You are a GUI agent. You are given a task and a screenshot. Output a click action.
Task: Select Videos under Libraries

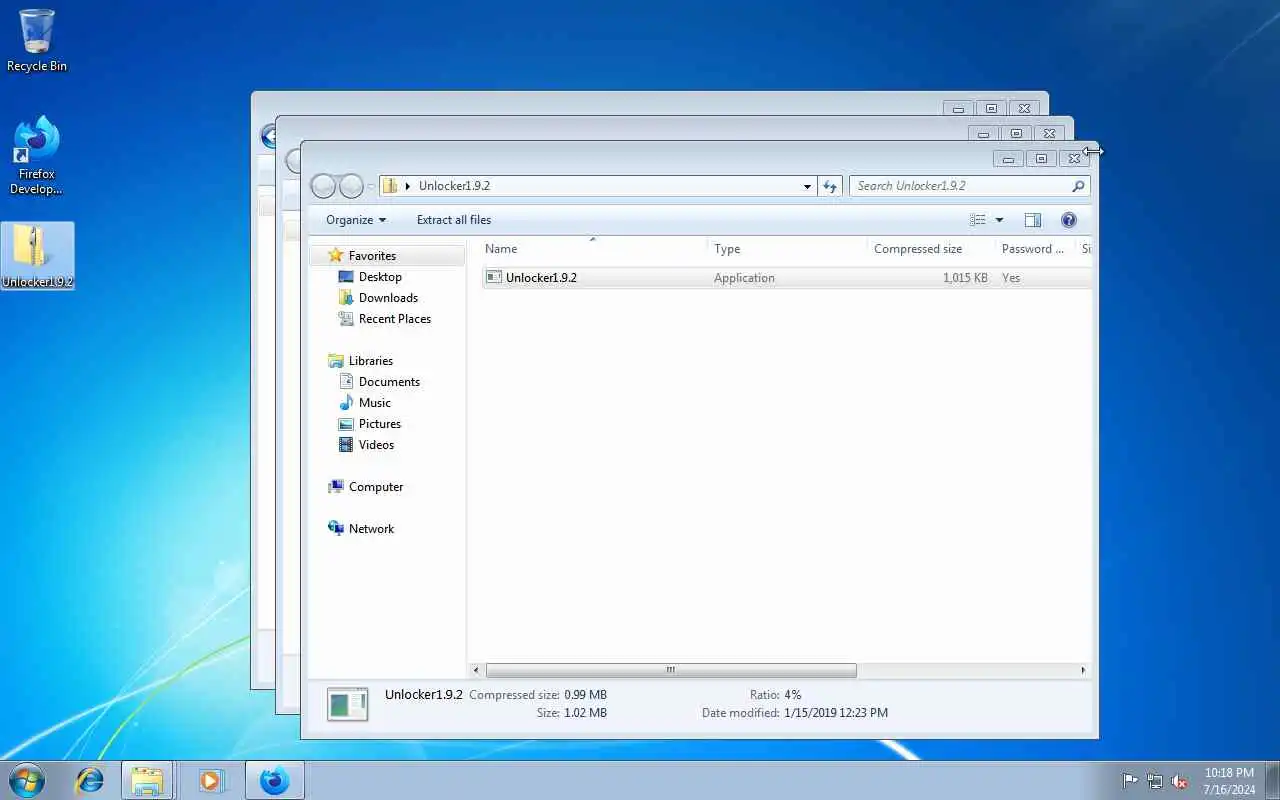tap(377, 445)
